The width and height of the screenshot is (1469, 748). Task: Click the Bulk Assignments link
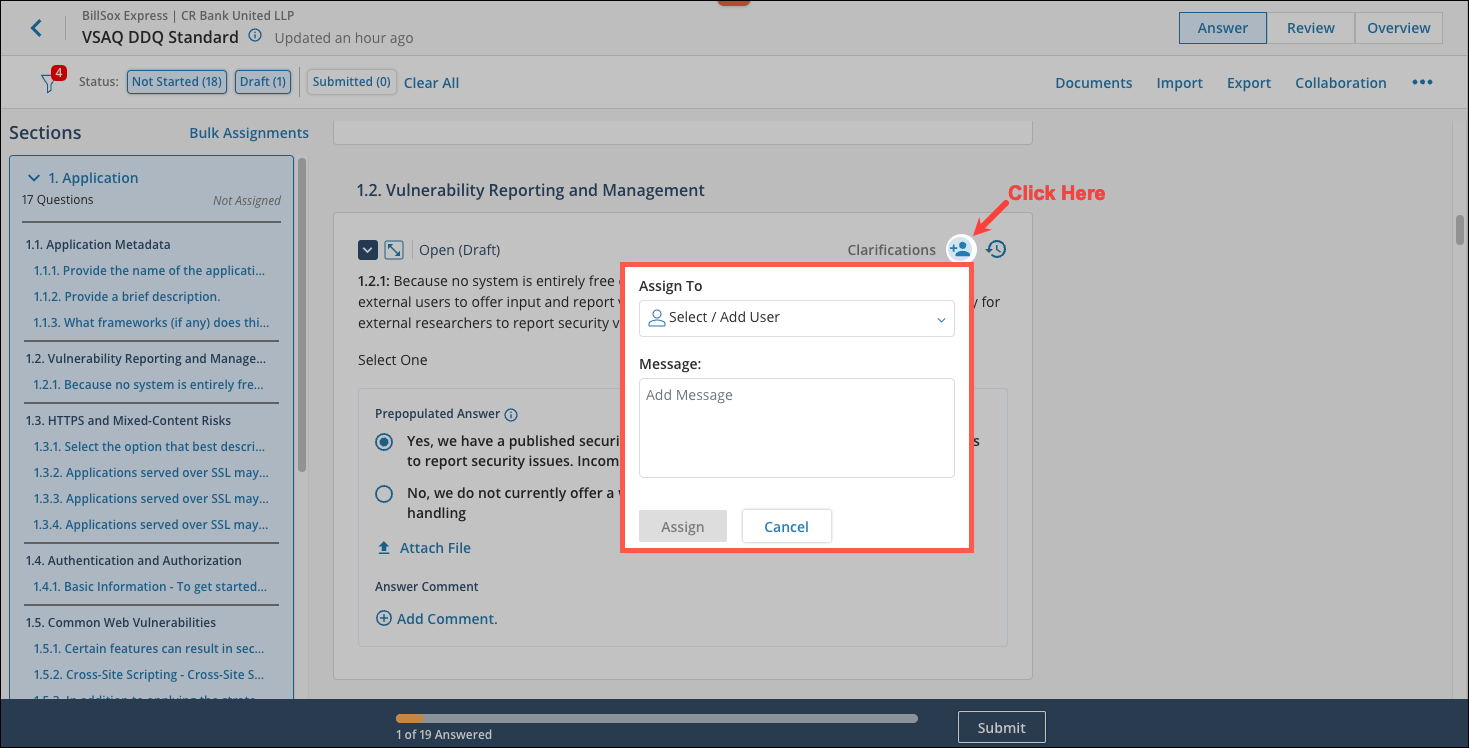(x=249, y=133)
